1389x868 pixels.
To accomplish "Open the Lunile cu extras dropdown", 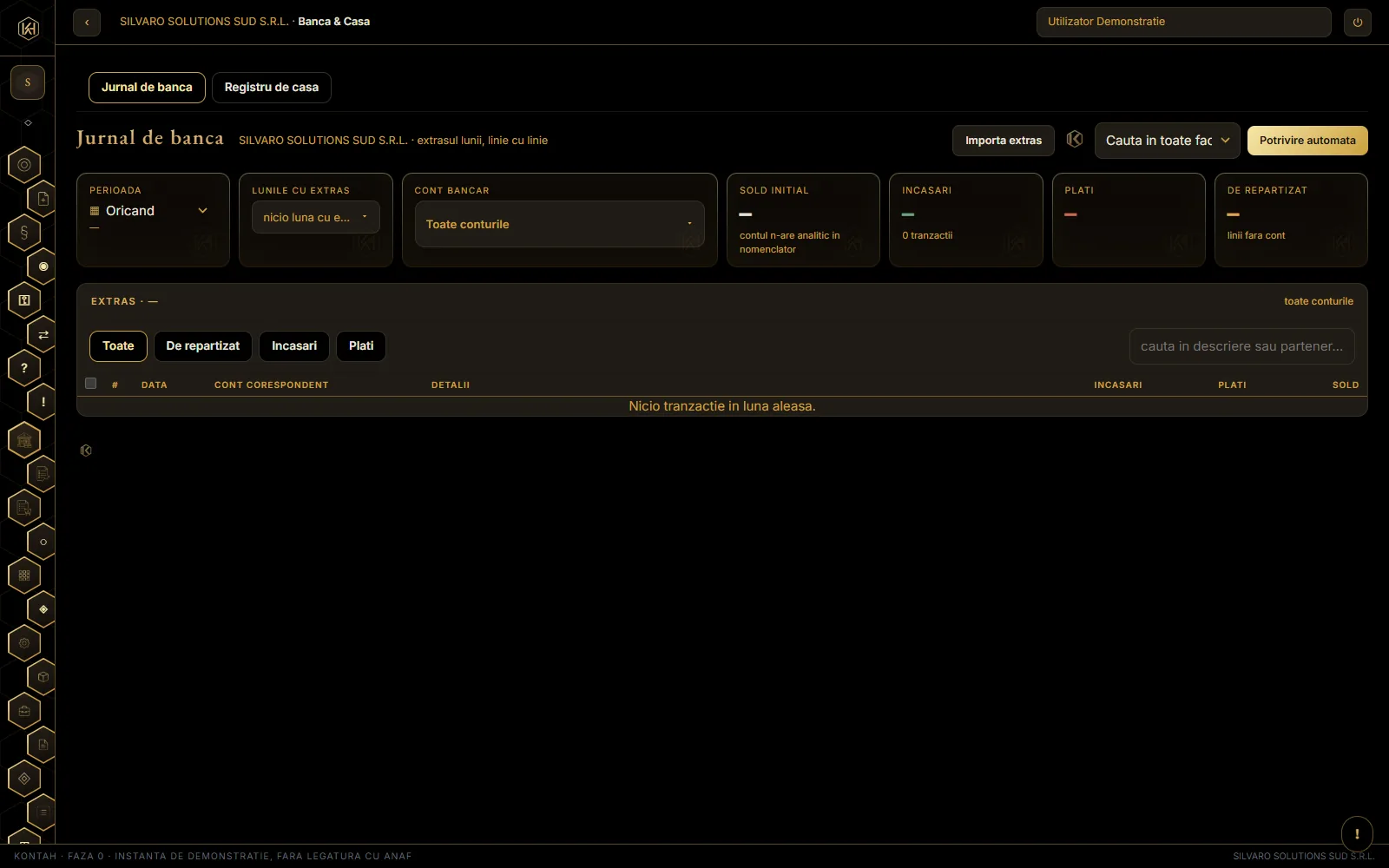I will [316, 218].
